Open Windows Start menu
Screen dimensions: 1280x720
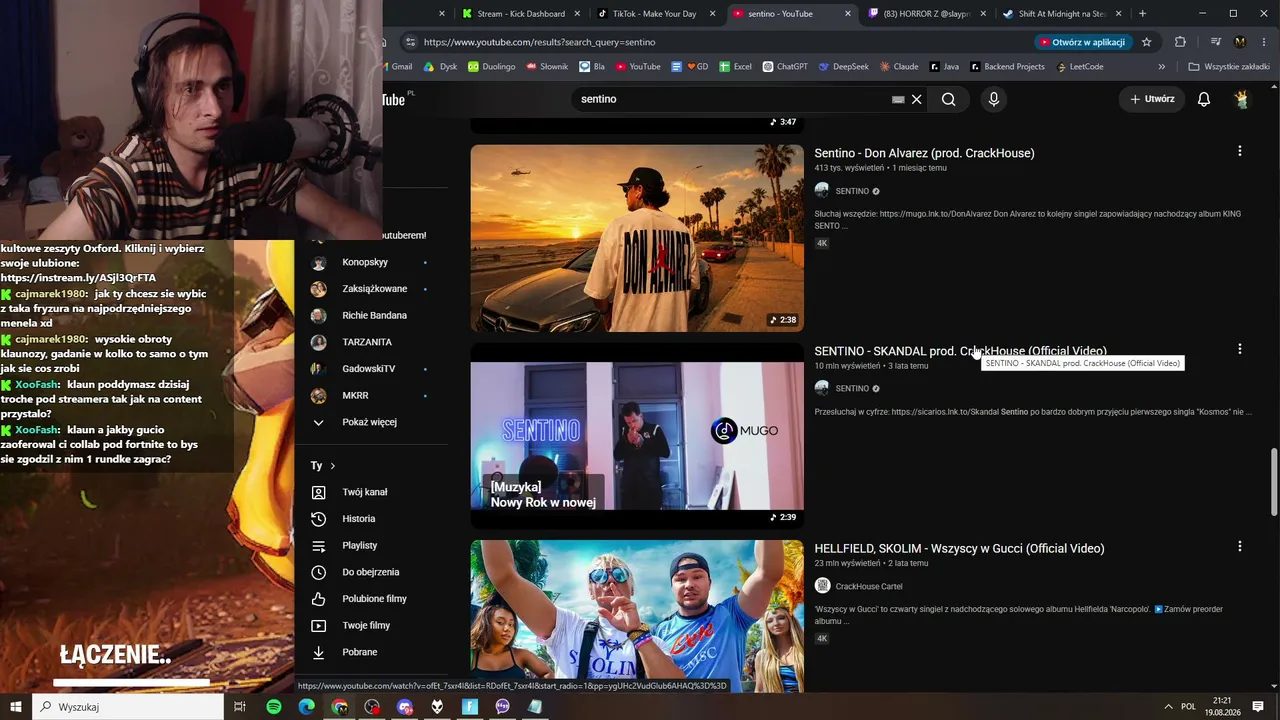point(16,707)
